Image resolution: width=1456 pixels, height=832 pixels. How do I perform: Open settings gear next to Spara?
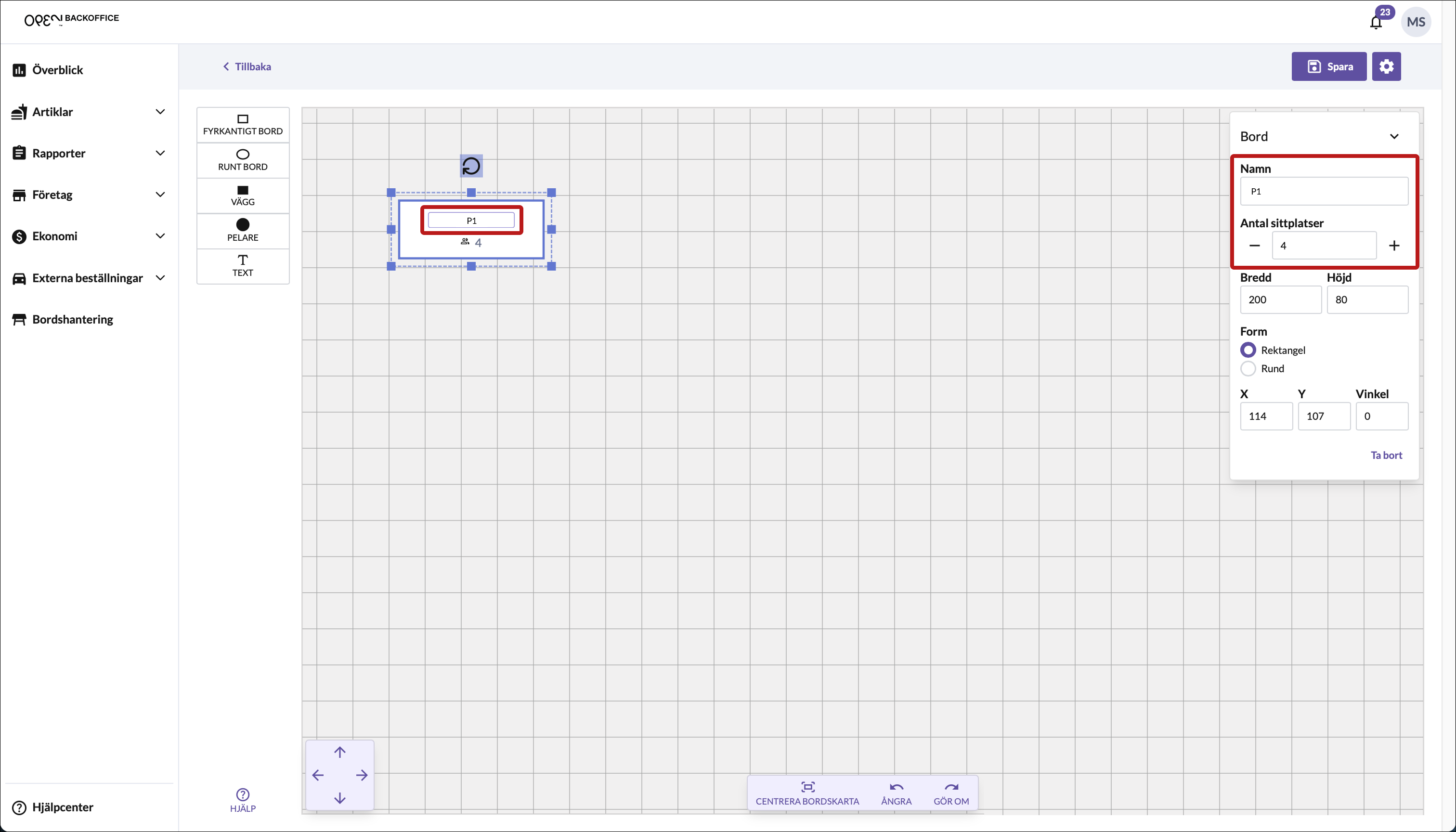[1386, 66]
